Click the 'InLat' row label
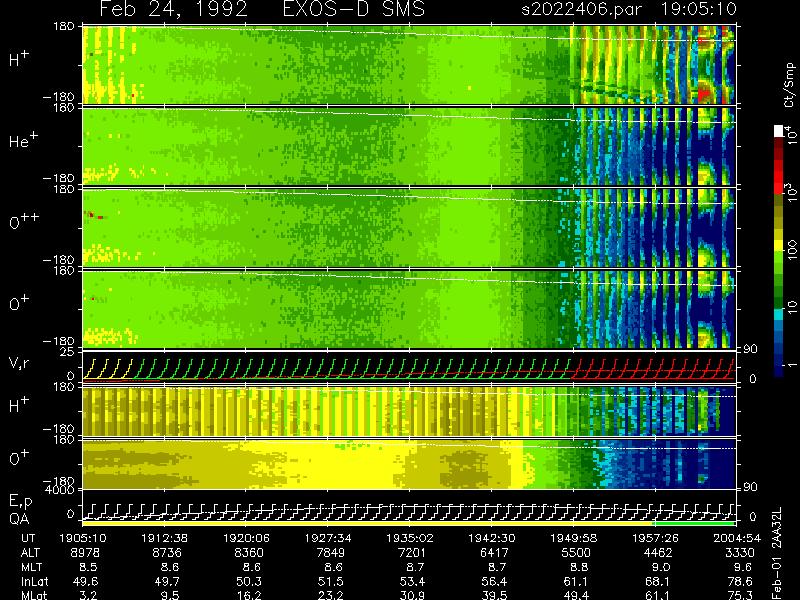The image size is (800, 600). [x=34, y=582]
